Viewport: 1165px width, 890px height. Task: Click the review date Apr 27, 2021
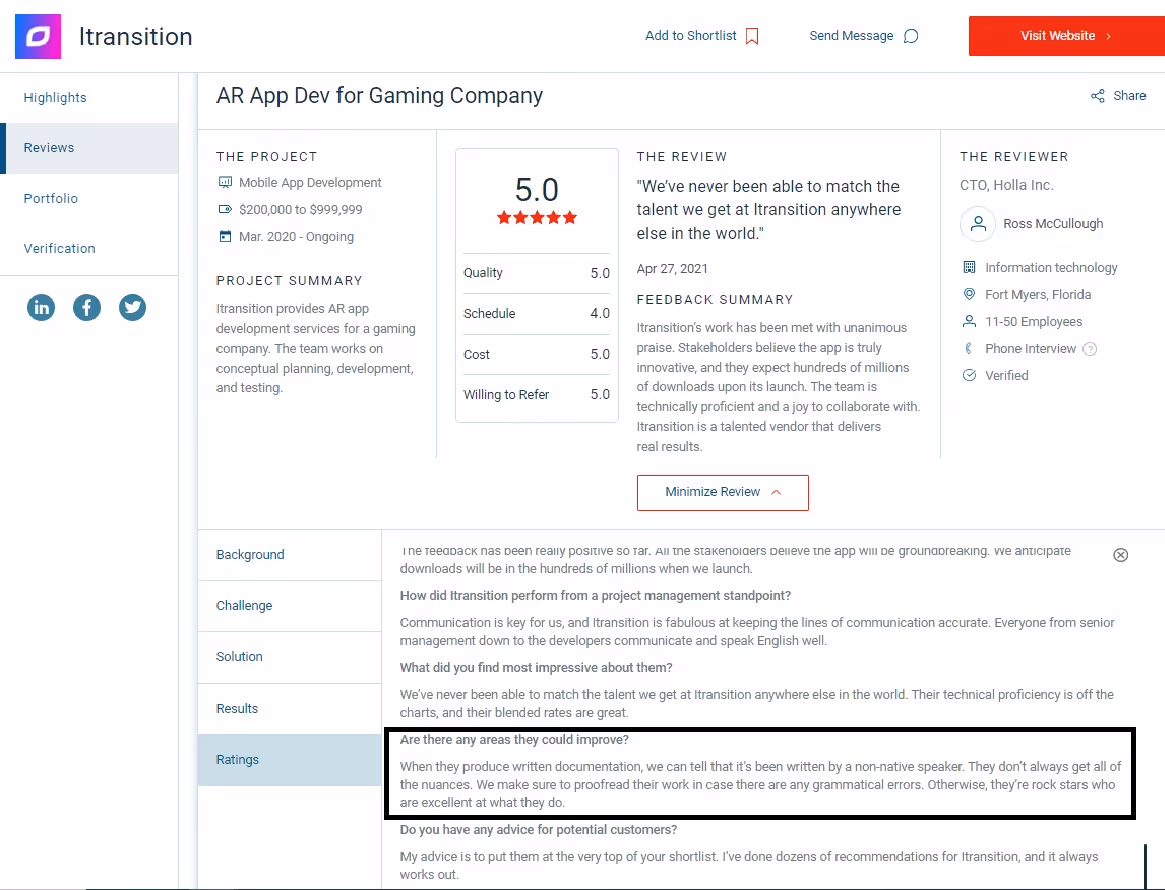[x=672, y=269]
